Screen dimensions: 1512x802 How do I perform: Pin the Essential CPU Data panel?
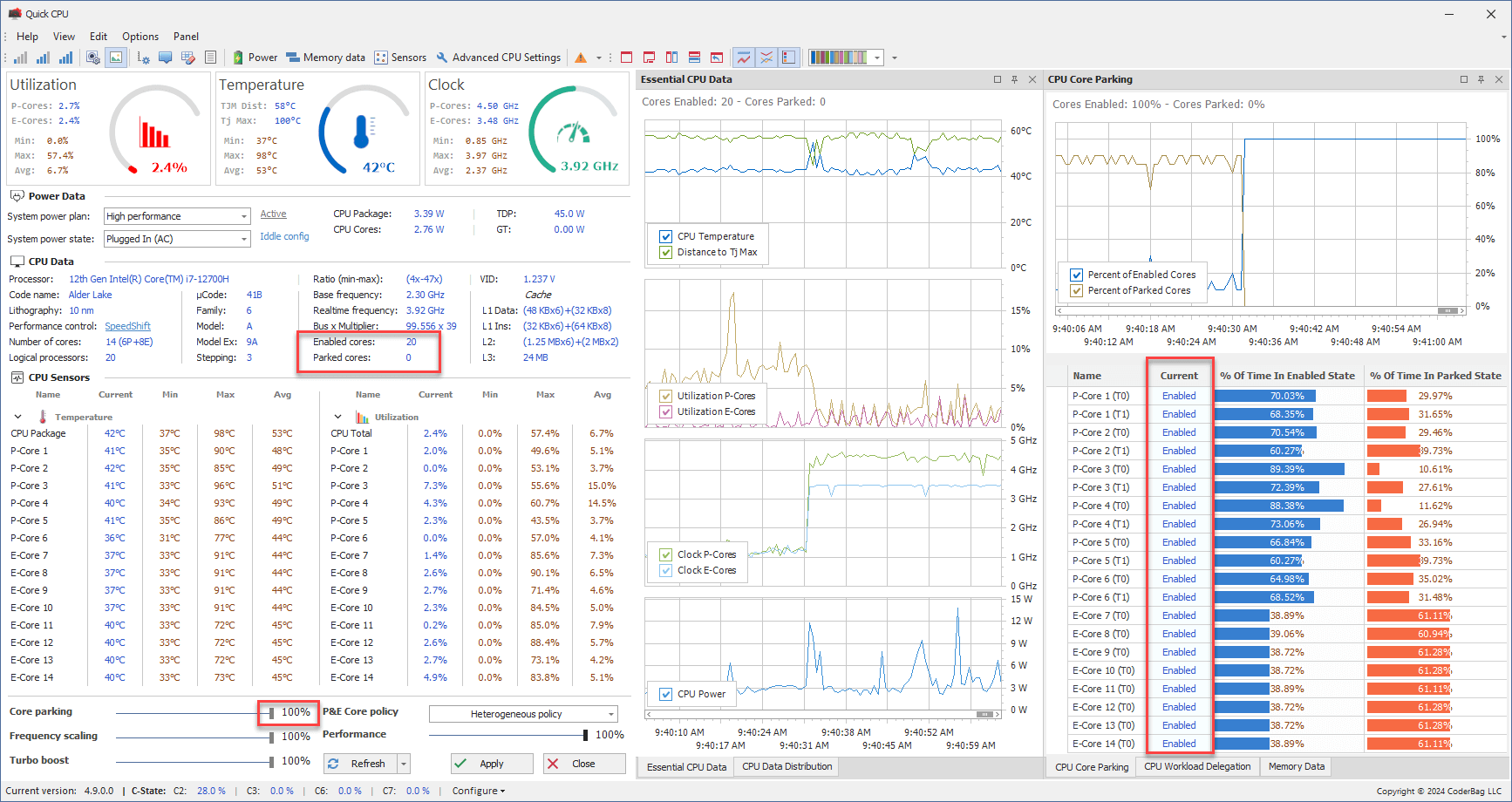[1014, 79]
